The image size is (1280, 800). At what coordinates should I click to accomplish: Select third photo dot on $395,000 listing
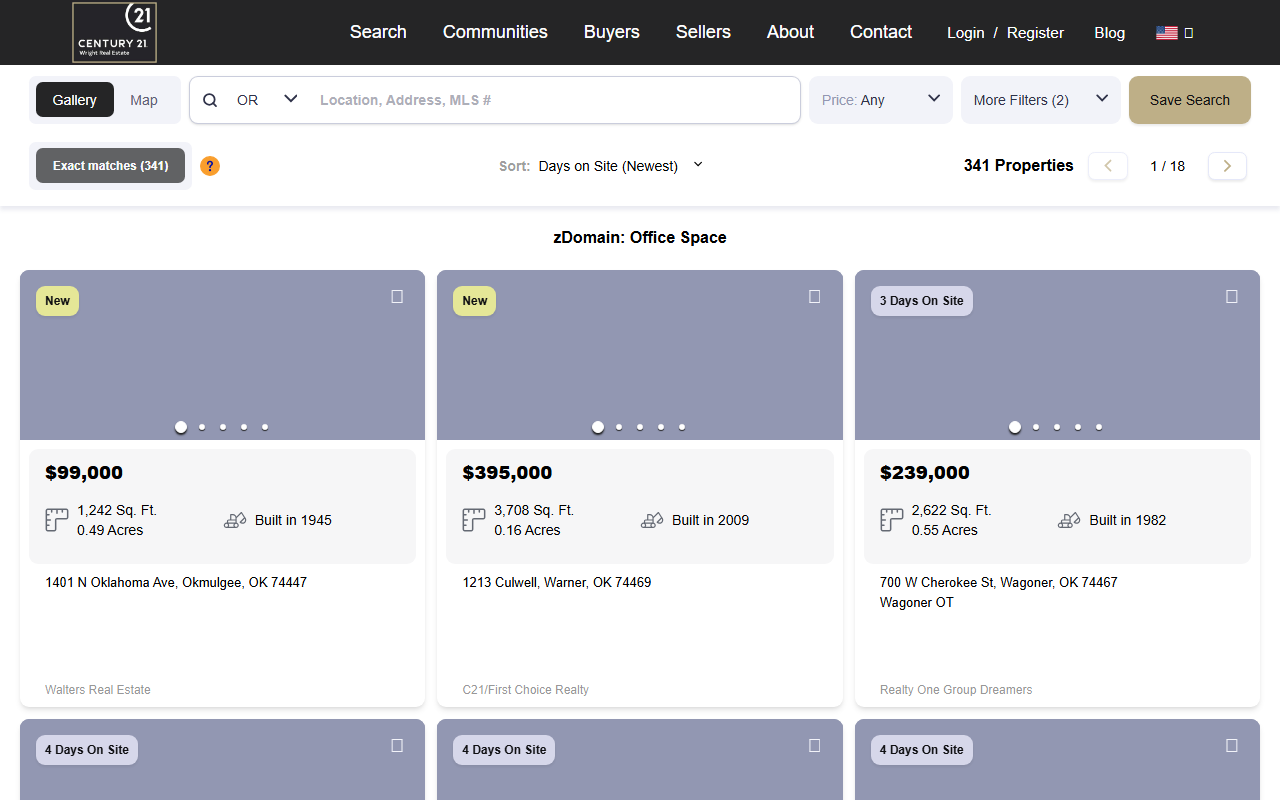tap(640, 427)
